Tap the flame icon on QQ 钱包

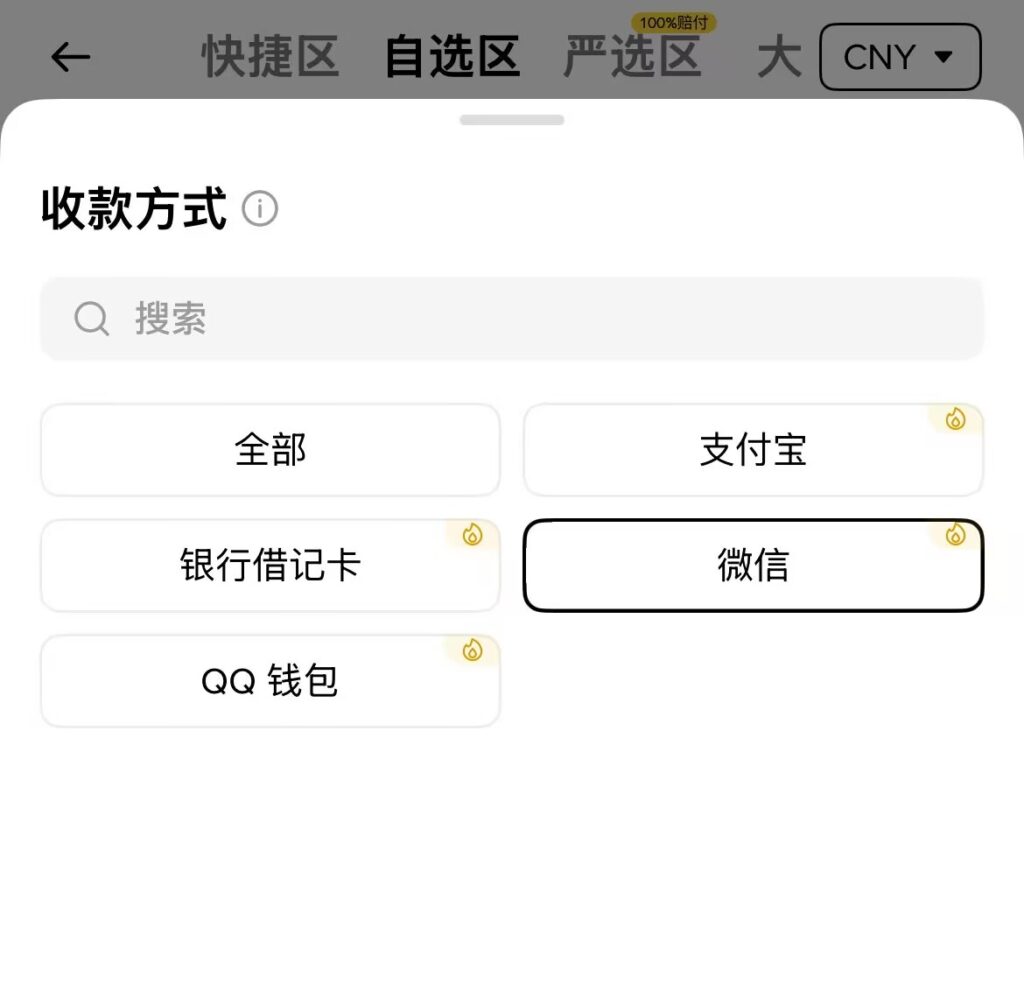click(473, 651)
